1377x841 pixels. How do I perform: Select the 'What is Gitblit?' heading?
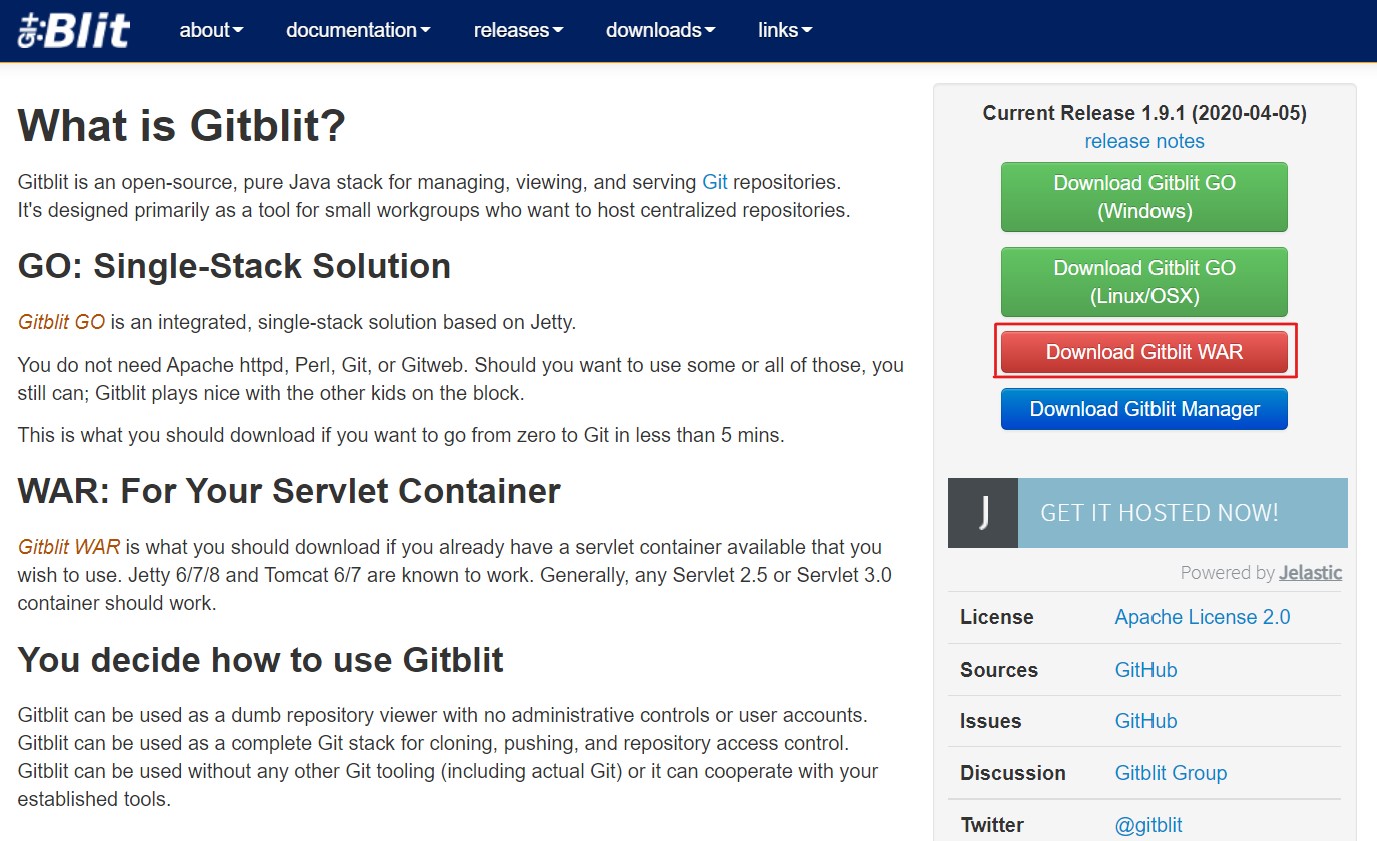[182, 126]
